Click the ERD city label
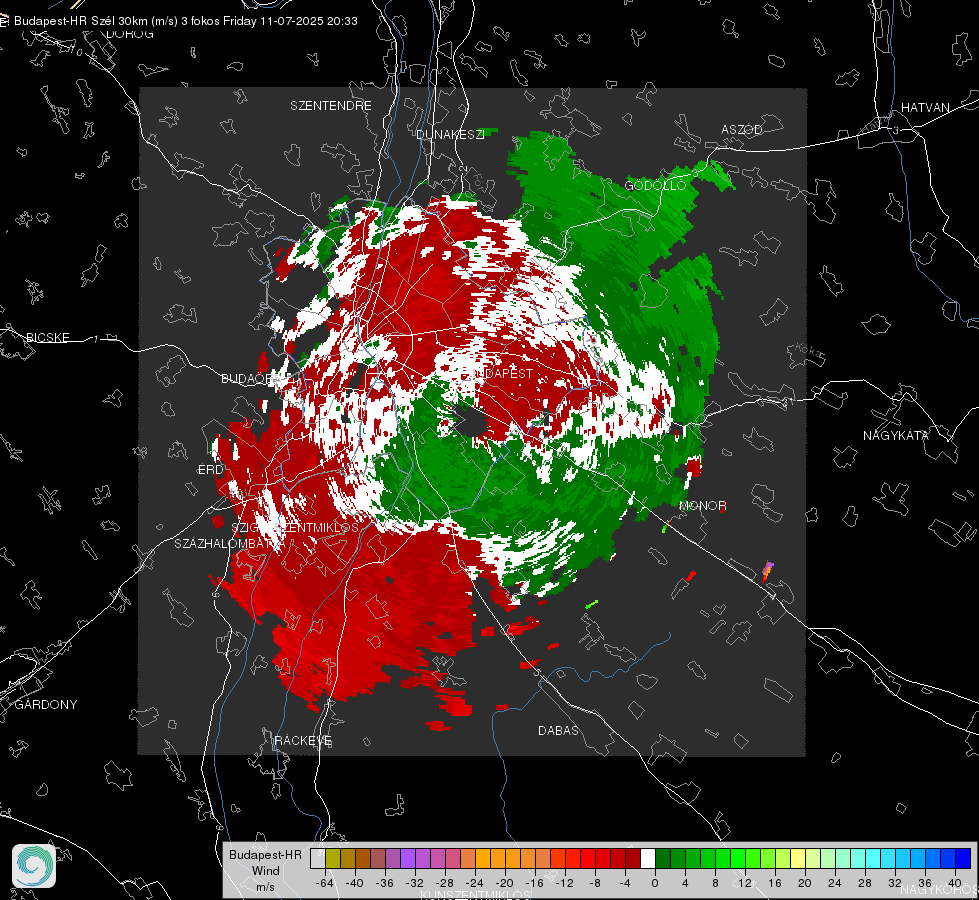 point(210,470)
